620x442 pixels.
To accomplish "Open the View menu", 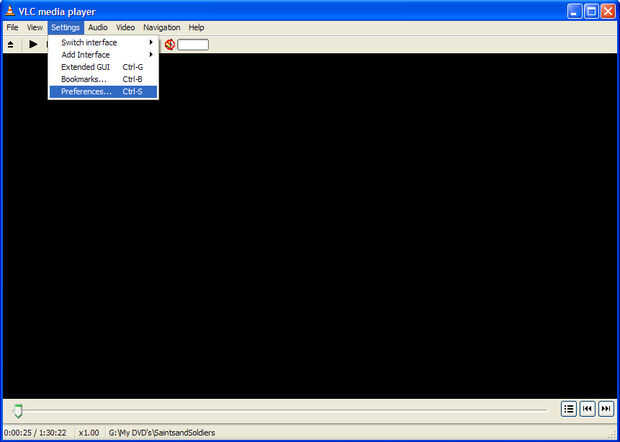I will pyautogui.click(x=34, y=27).
